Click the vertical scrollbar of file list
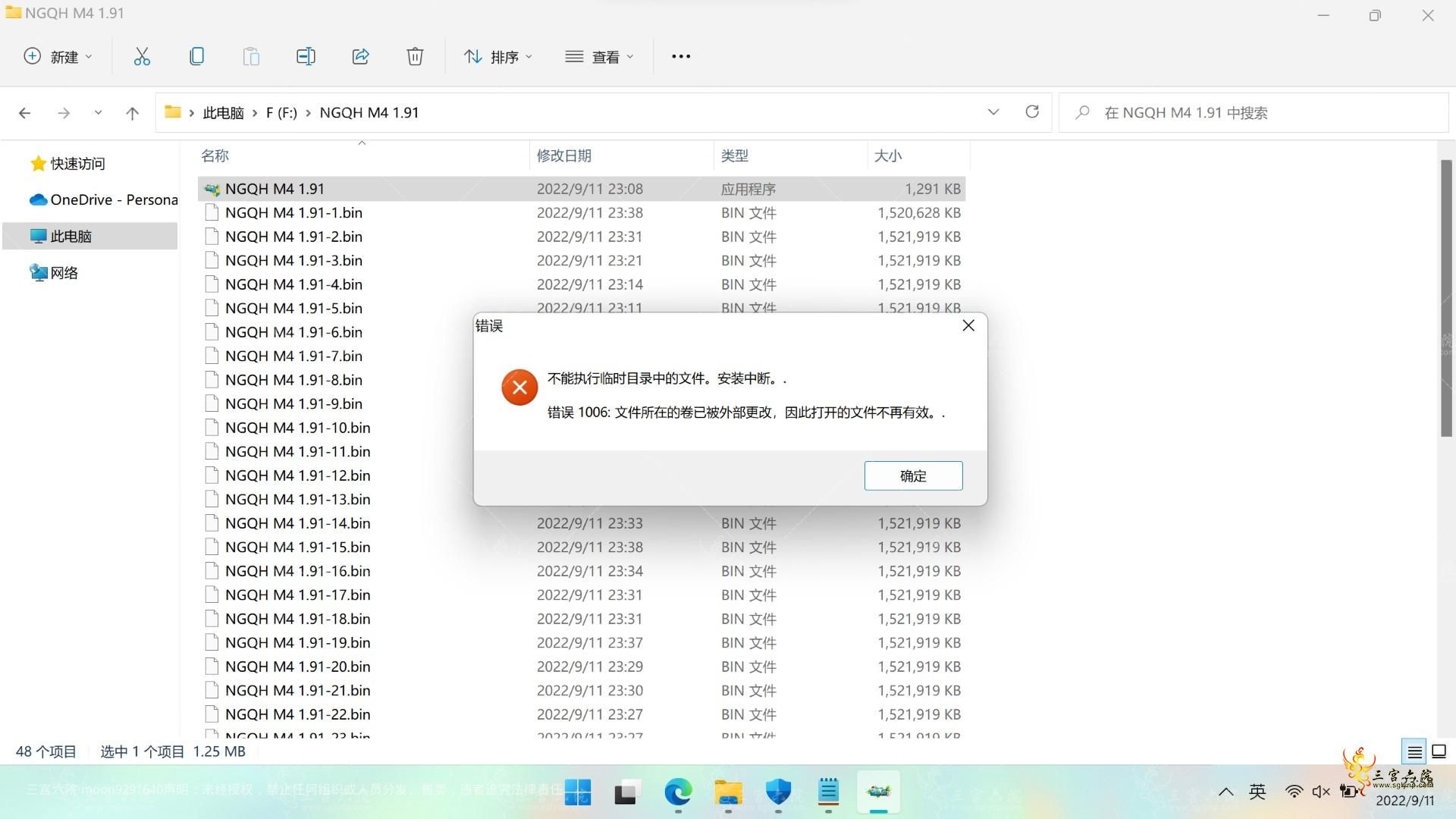The height and width of the screenshot is (819, 1456). tap(1445, 298)
